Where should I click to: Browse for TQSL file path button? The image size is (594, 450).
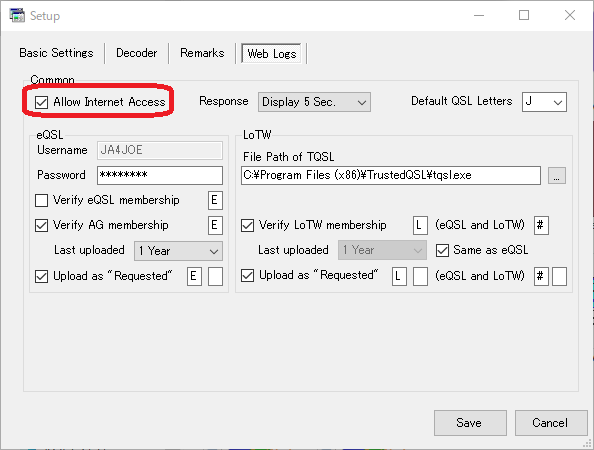coord(556,176)
